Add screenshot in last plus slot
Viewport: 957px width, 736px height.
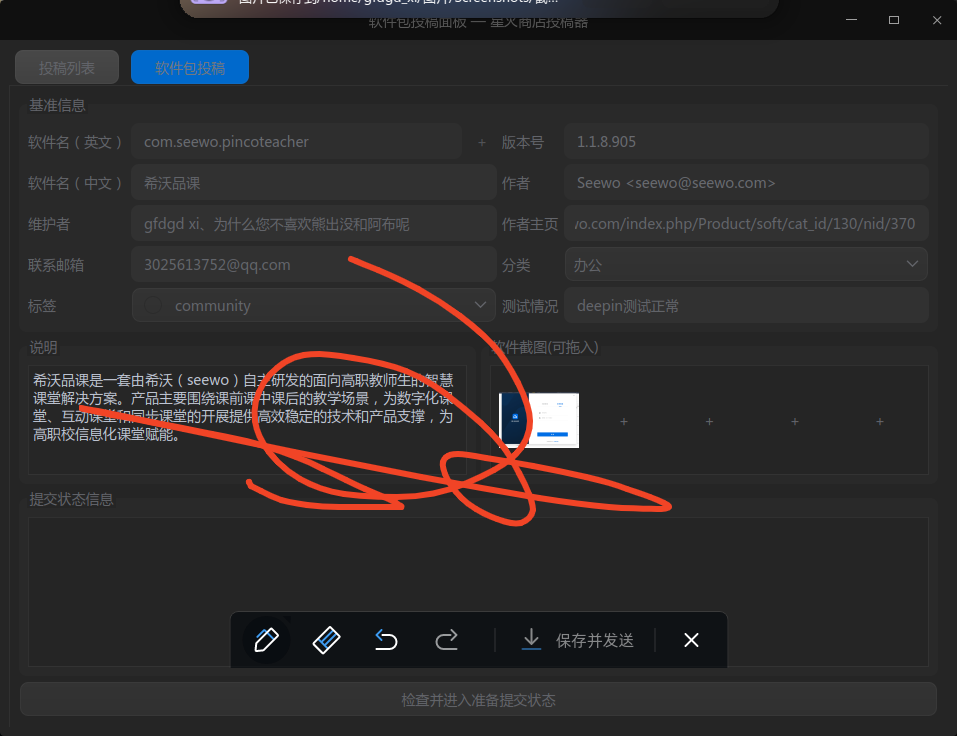pyautogui.click(x=880, y=422)
